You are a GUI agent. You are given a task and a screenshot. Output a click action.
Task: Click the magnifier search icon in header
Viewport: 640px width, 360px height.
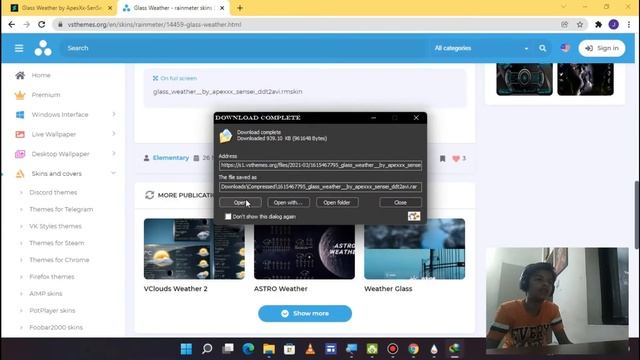point(542,48)
